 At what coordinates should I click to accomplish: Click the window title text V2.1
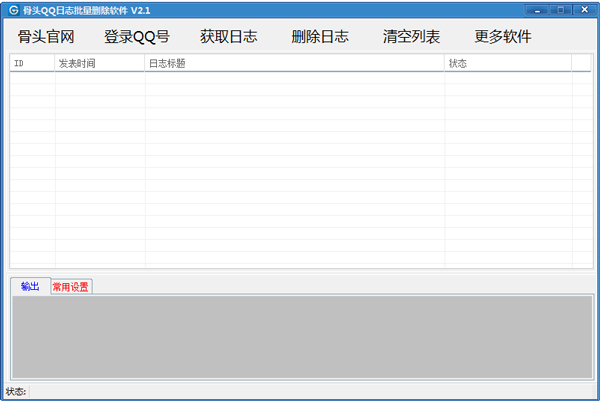(x=140, y=9)
